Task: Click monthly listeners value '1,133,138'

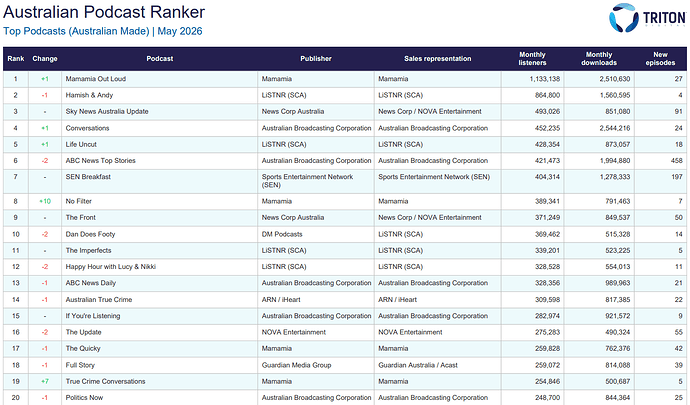Action: (545, 79)
